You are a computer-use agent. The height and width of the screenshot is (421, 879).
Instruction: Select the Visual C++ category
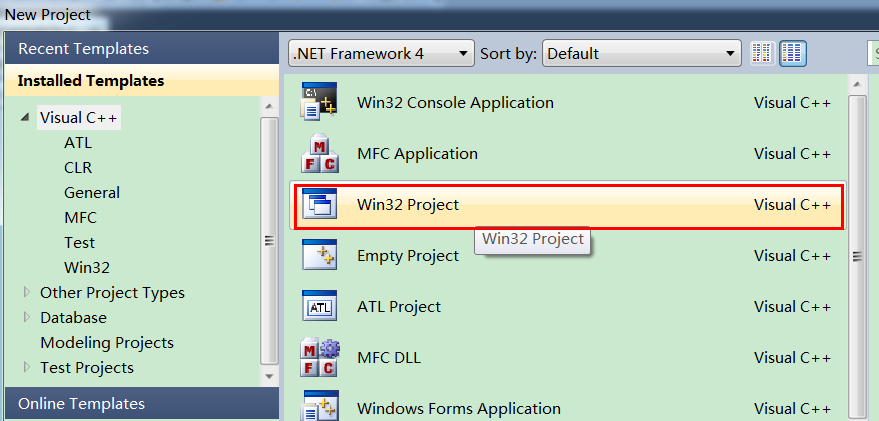pos(78,118)
